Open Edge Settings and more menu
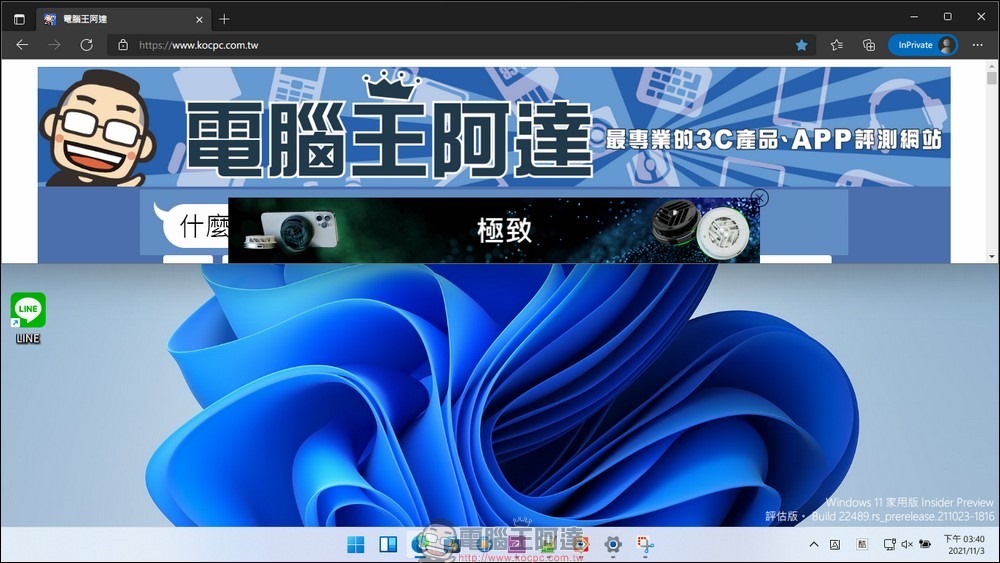The image size is (1000, 563). click(x=978, y=45)
